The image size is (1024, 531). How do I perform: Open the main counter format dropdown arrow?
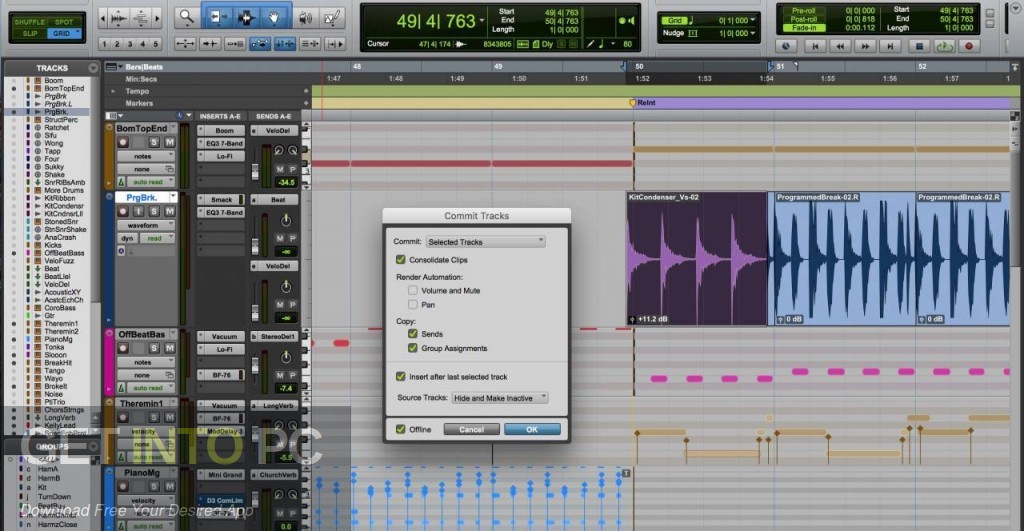(x=482, y=21)
